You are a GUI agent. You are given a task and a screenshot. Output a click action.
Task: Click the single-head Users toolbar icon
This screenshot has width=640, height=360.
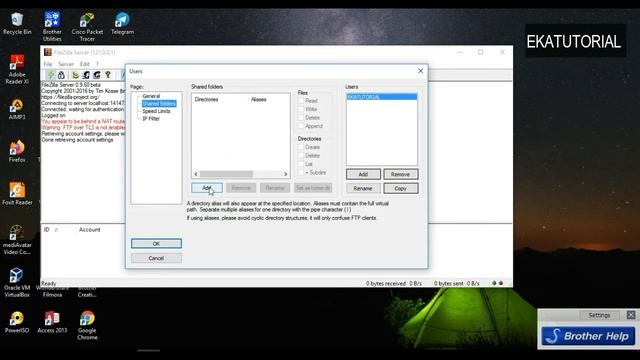[x=86, y=75]
